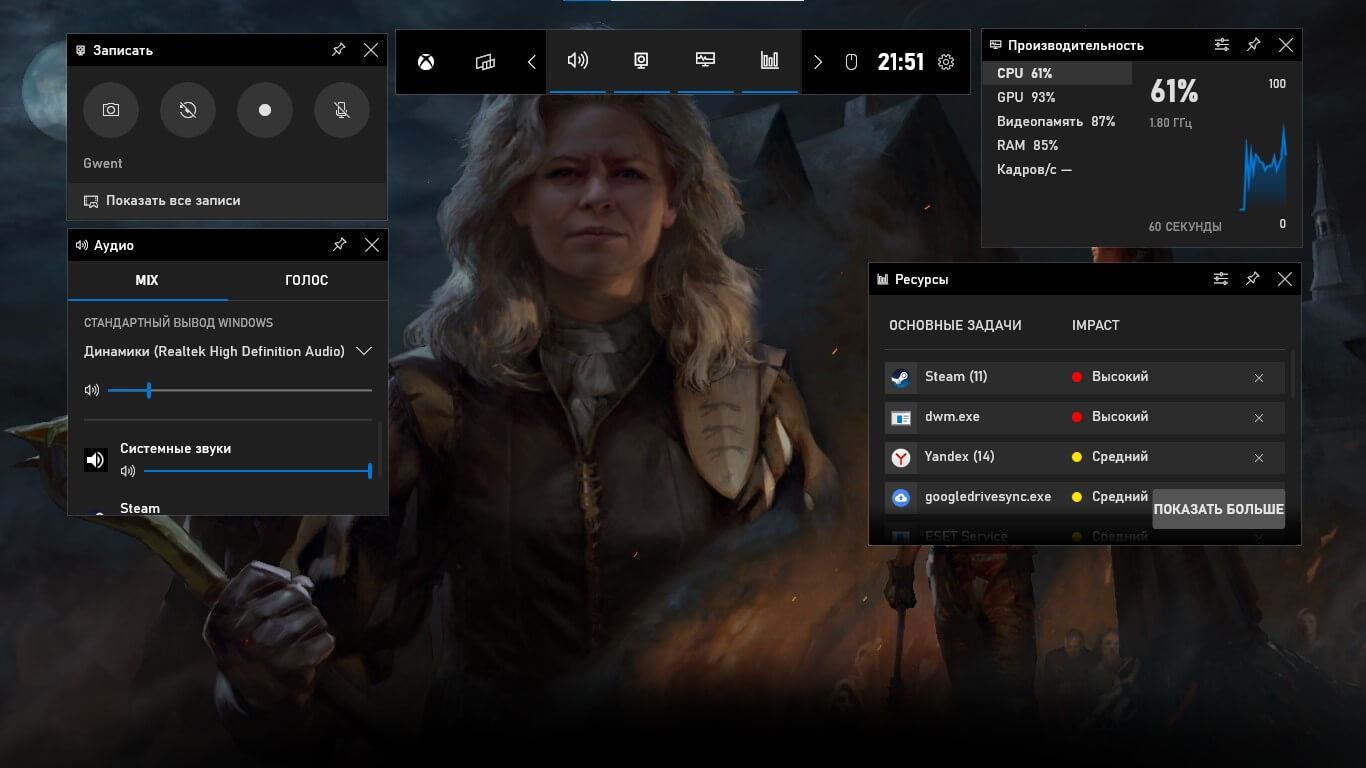Click the Capture icon in the top bar
The width and height of the screenshot is (1366, 768).
point(642,61)
